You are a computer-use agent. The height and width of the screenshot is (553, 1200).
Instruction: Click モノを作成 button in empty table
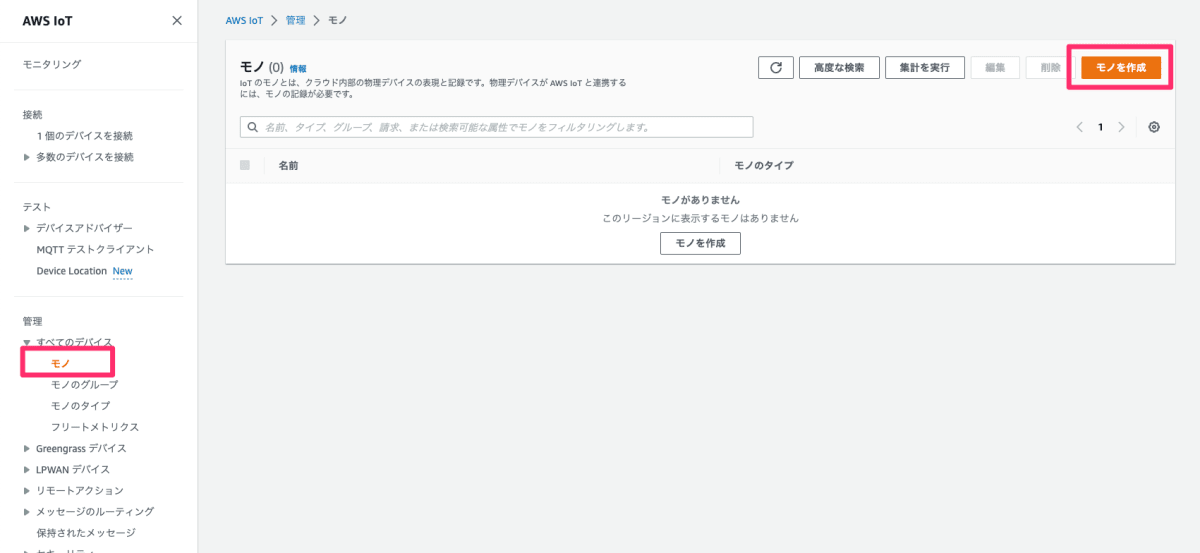pos(700,243)
